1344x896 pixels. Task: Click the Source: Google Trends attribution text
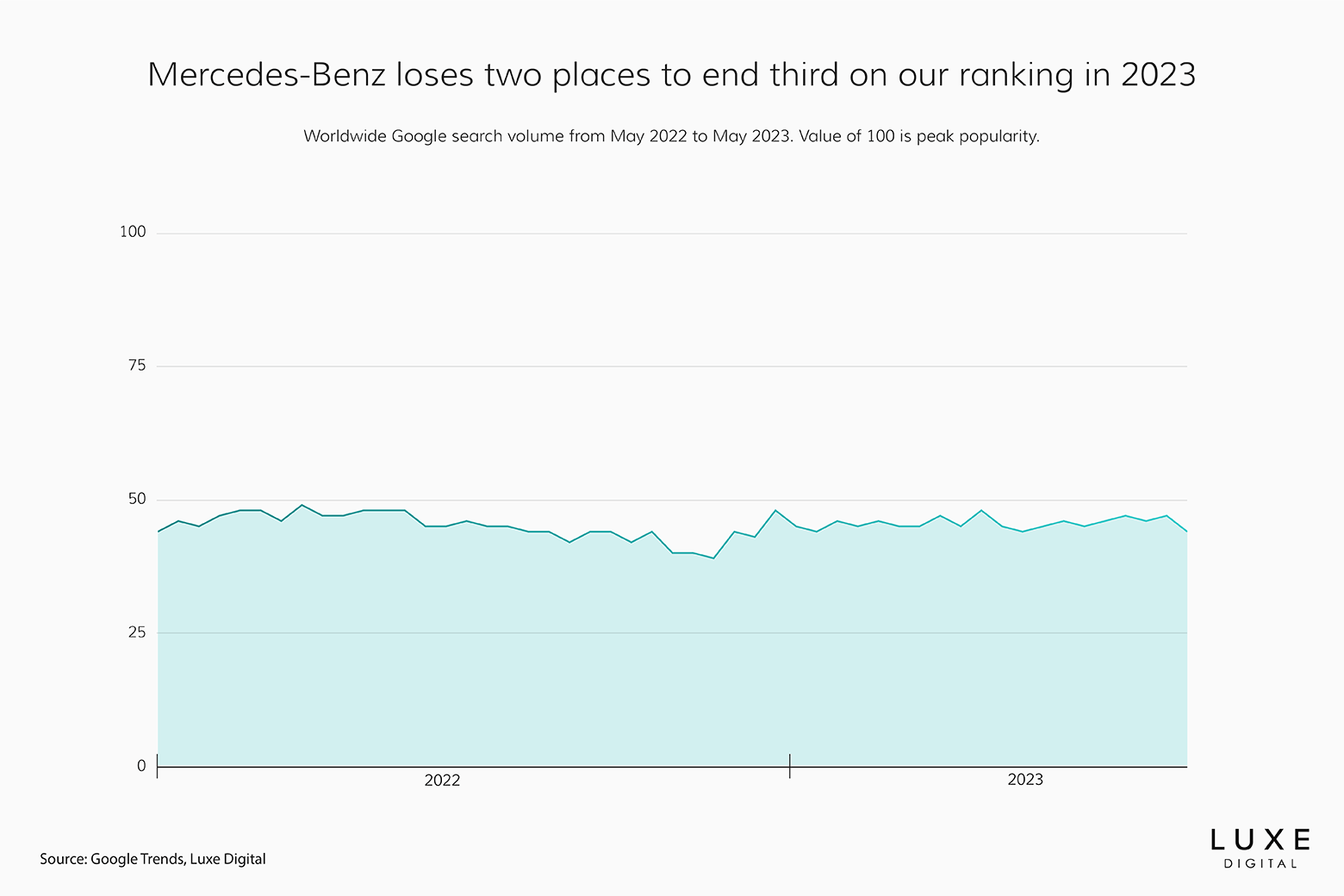click(152, 859)
